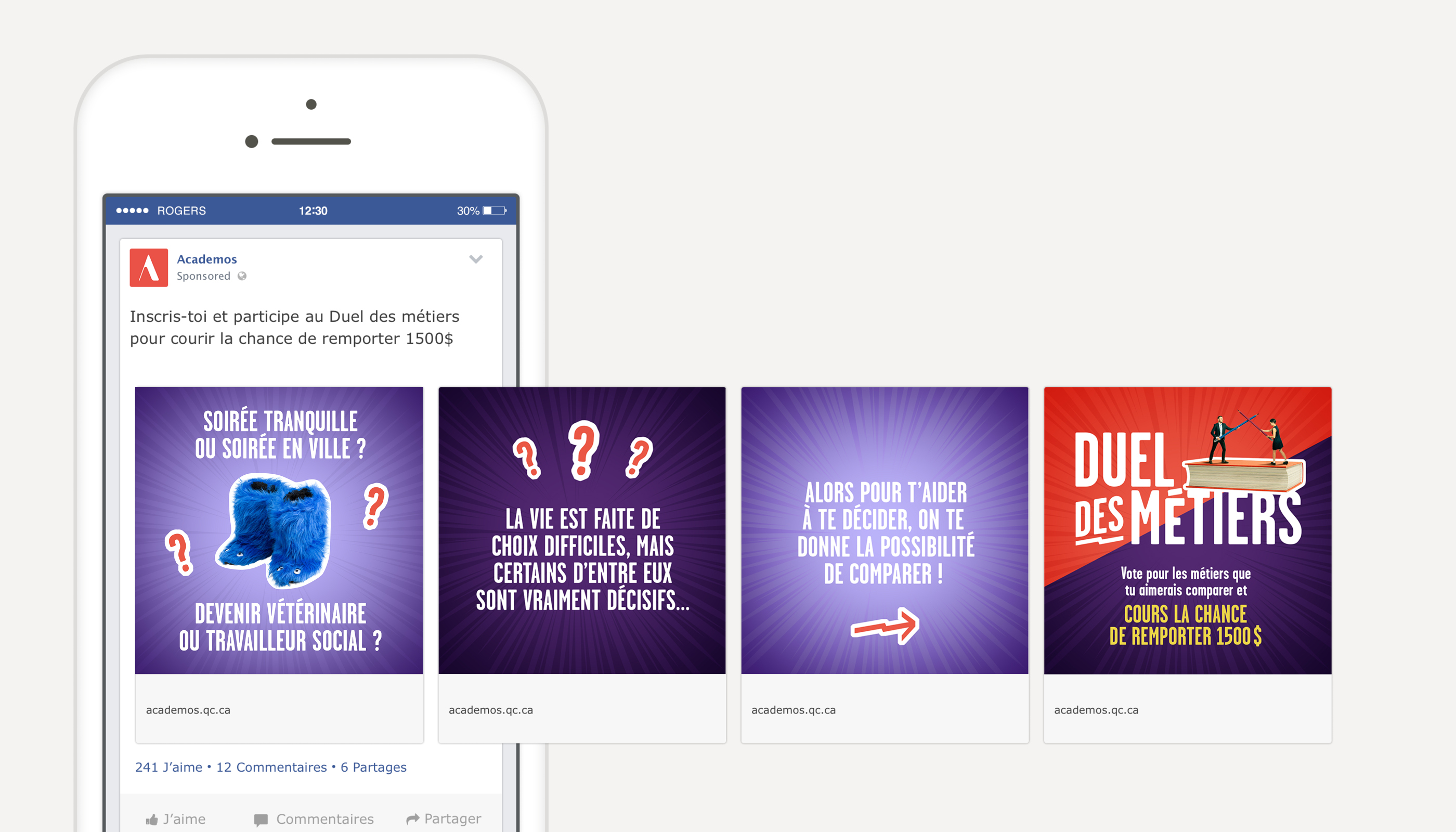
Task: Tap the Commentaires button text
Action: pyautogui.click(x=325, y=819)
